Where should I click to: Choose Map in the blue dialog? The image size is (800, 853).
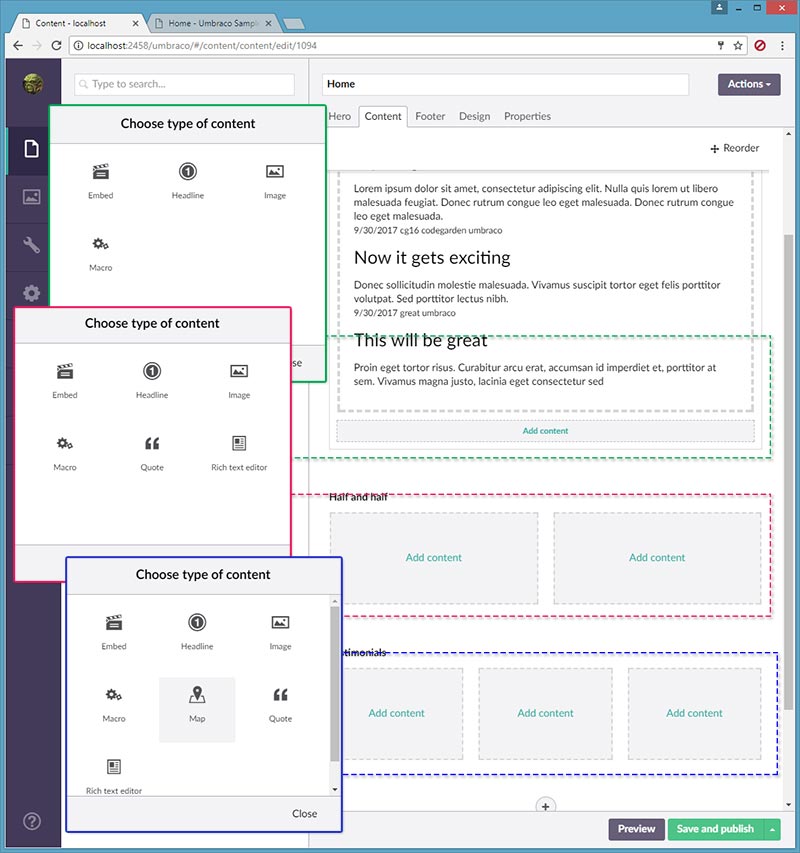point(197,709)
